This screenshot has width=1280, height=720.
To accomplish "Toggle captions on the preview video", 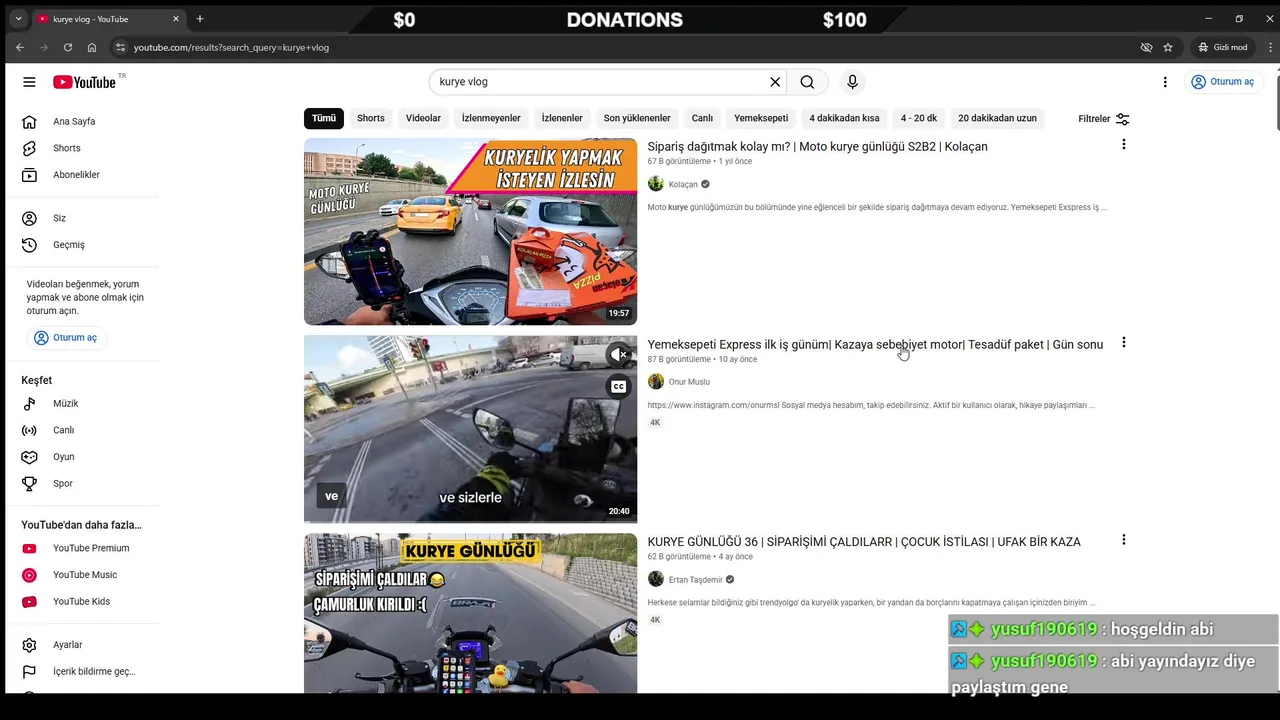I will click(619, 387).
